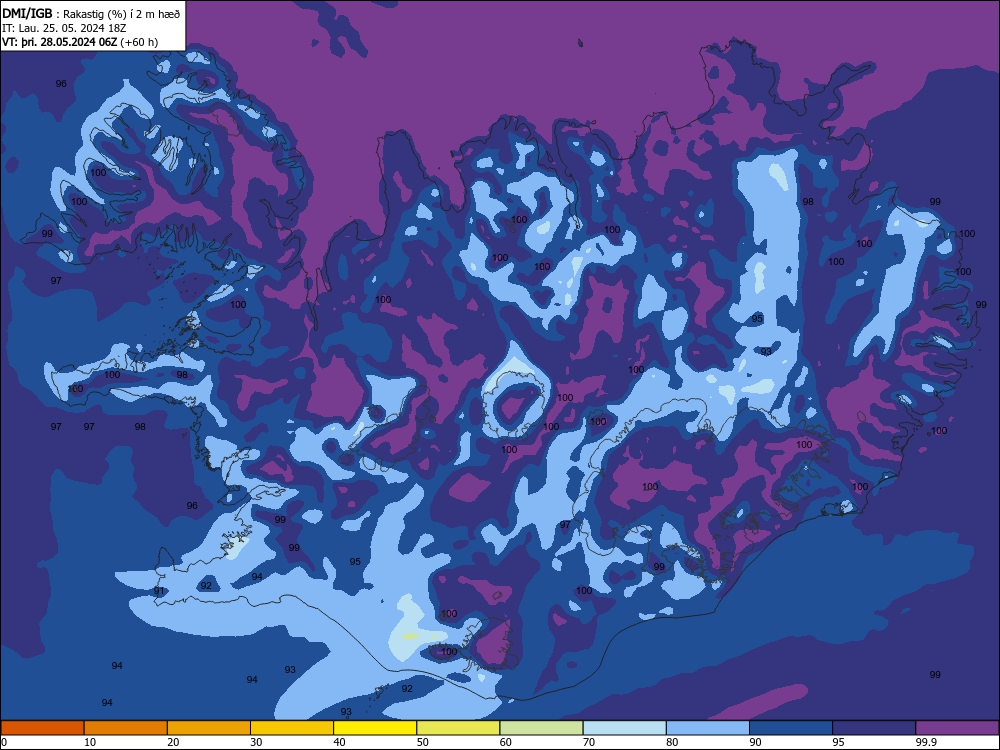This screenshot has width=1000, height=750.
Task: Click the legend tick label '90'
Action: pos(755,742)
